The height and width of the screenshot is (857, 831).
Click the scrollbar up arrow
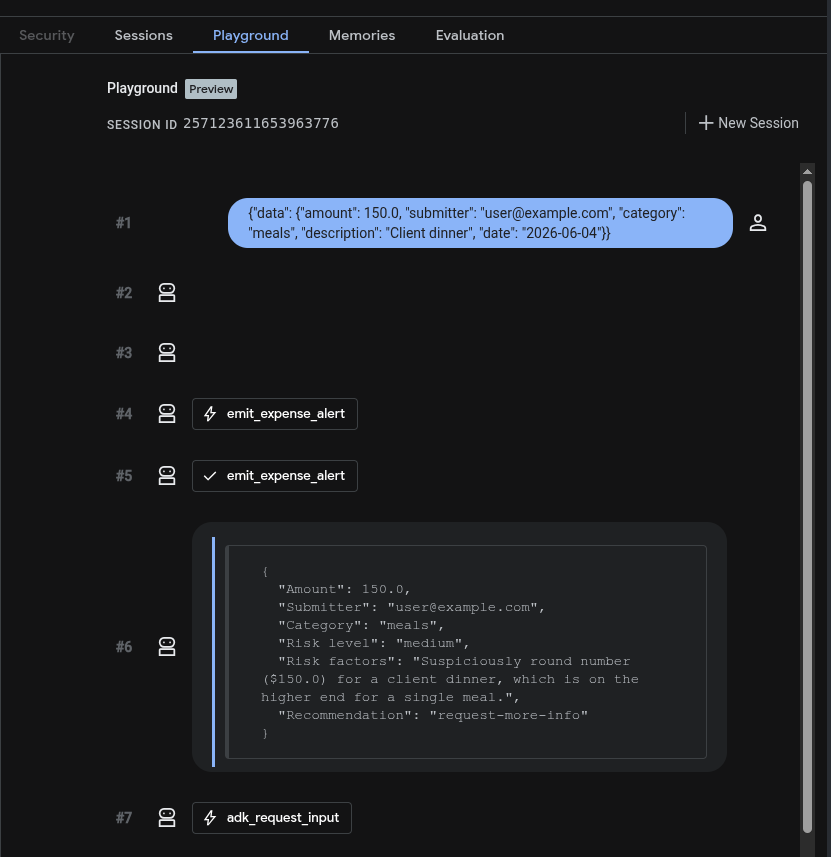[x=807, y=172]
